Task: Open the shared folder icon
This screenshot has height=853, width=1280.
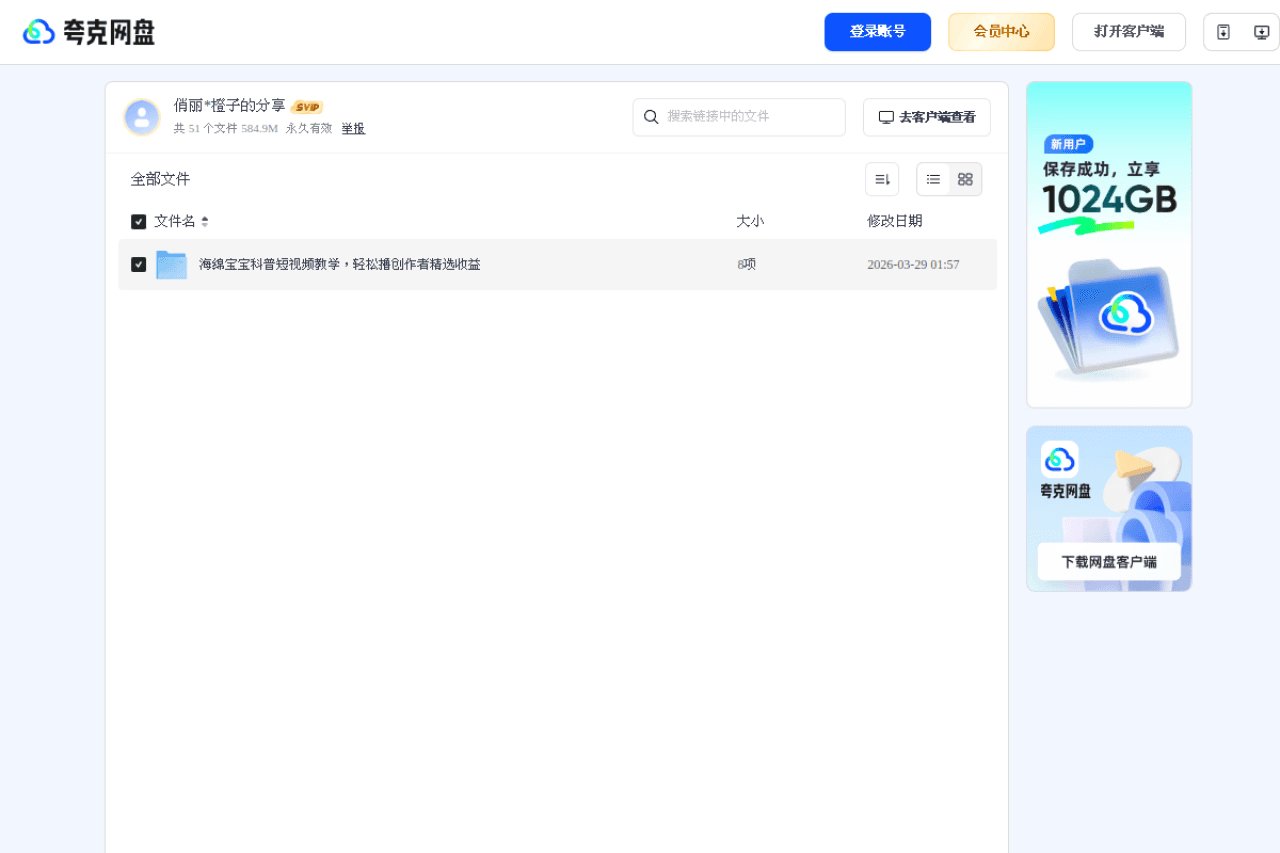Action: tap(171, 263)
